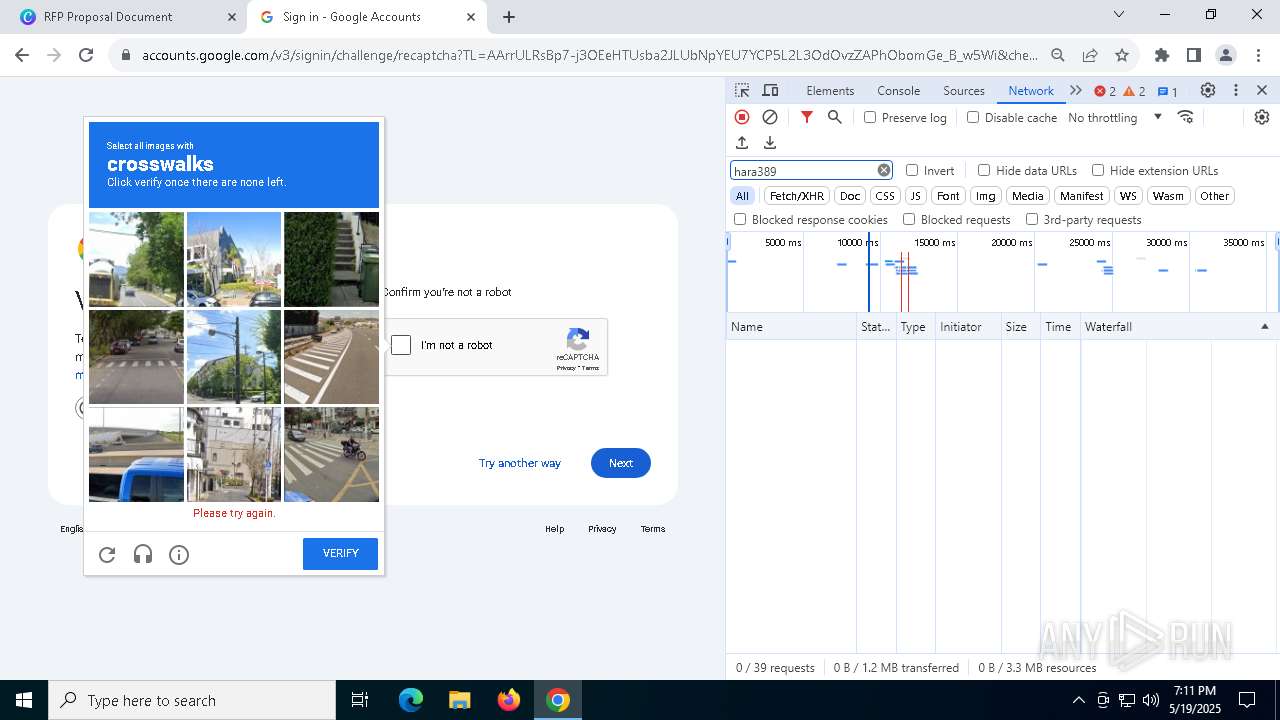
Task: Switch to the Sources tab
Action: [964, 90]
